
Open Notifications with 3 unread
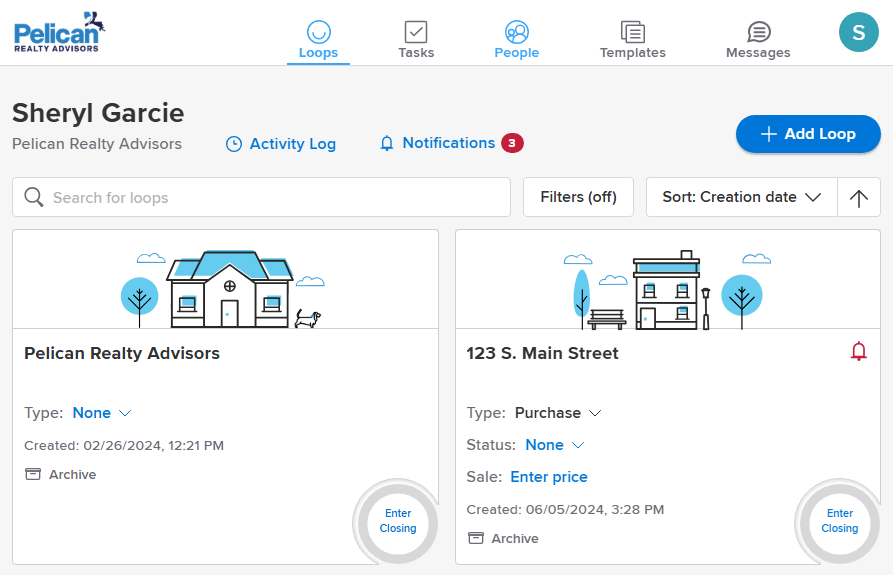pos(450,143)
